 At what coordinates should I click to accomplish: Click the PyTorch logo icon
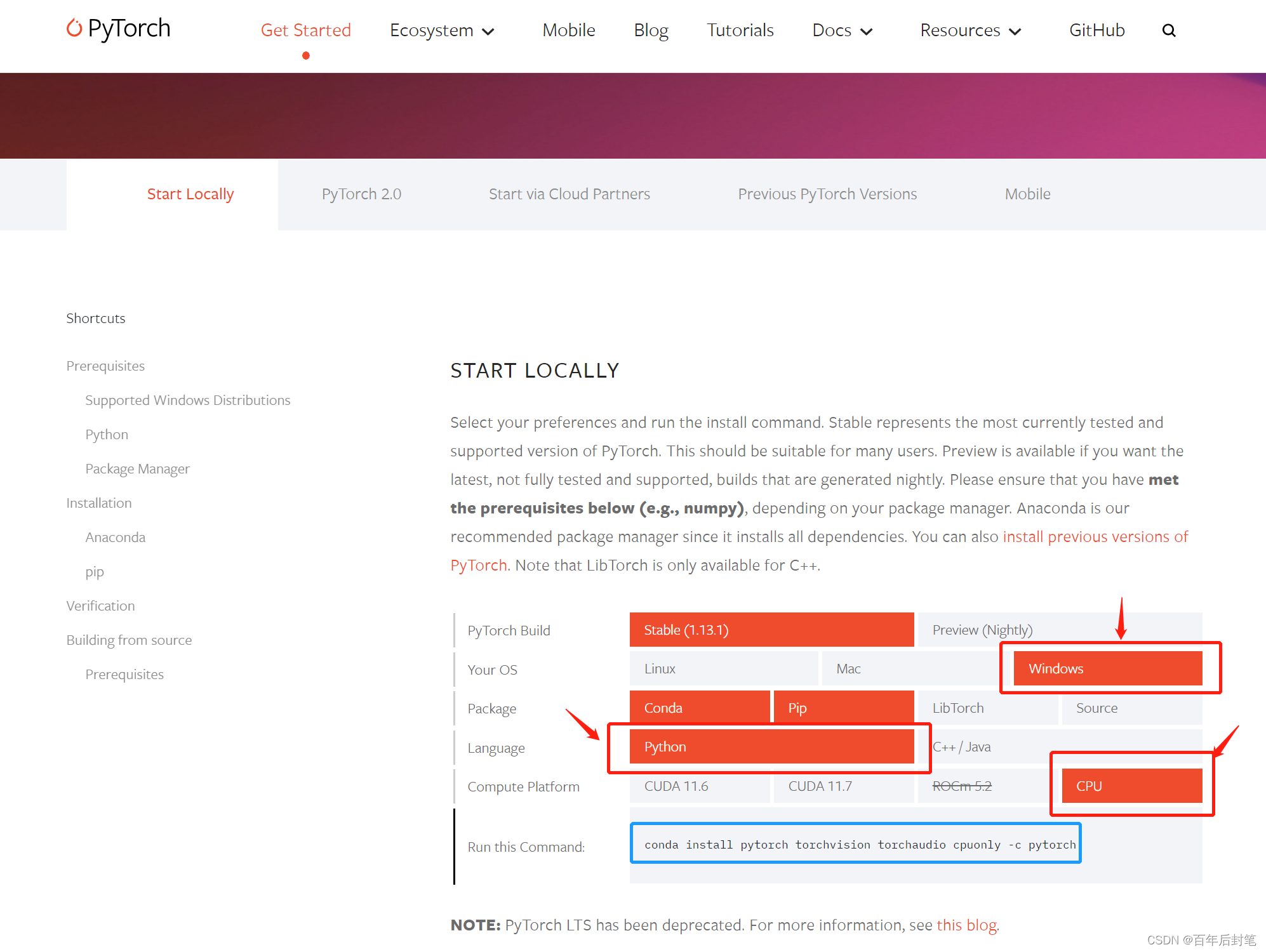click(76, 29)
